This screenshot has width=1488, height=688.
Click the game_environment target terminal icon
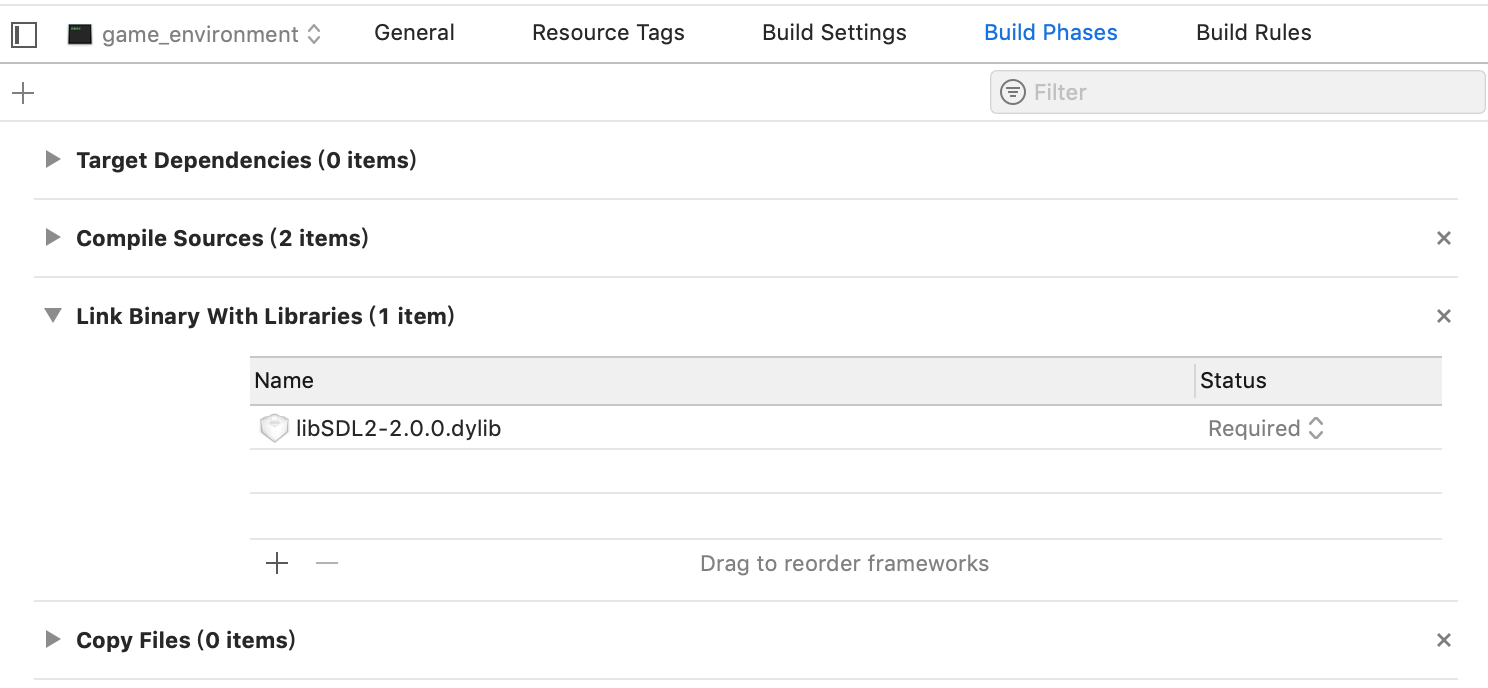pyautogui.click(x=80, y=35)
